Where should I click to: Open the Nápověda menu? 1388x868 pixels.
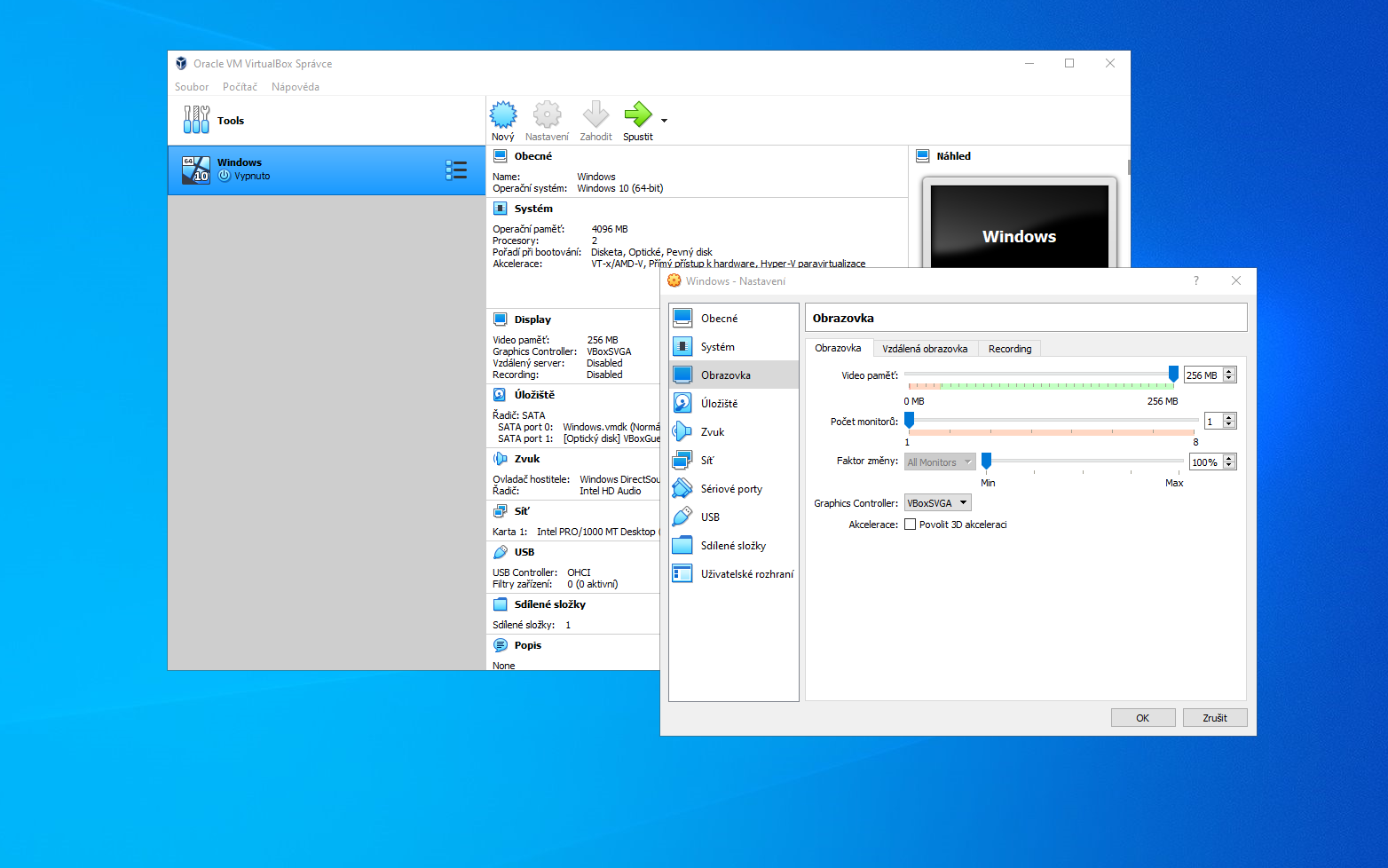pos(296,87)
